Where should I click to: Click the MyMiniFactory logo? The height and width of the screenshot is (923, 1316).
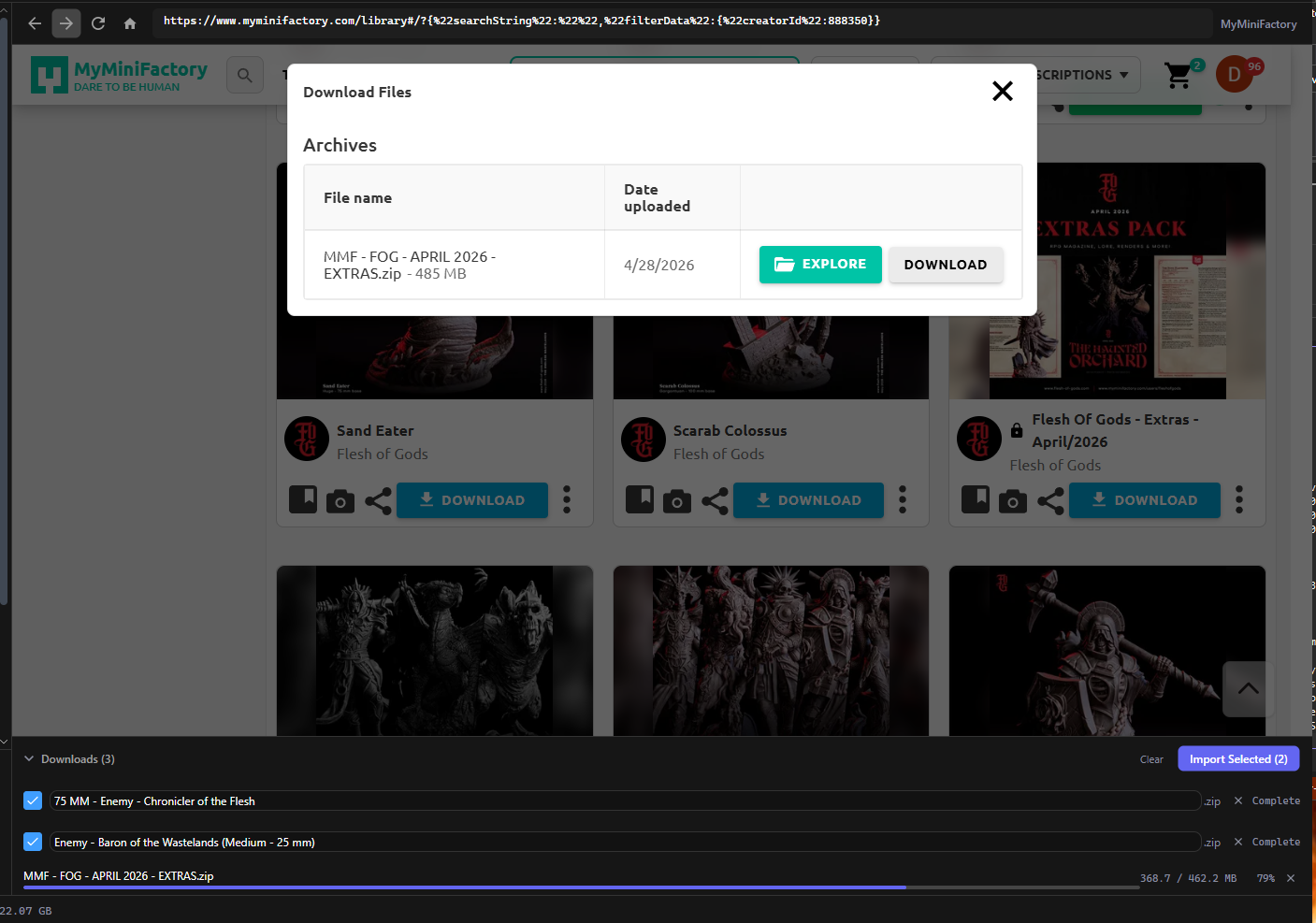pos(119,75)
